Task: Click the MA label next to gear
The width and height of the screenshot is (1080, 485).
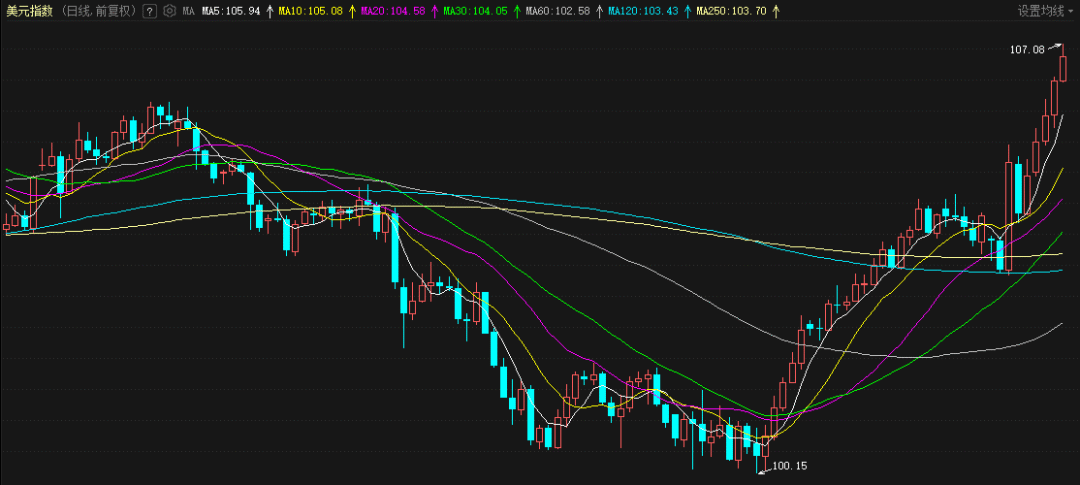Action: tap(188, 11)
